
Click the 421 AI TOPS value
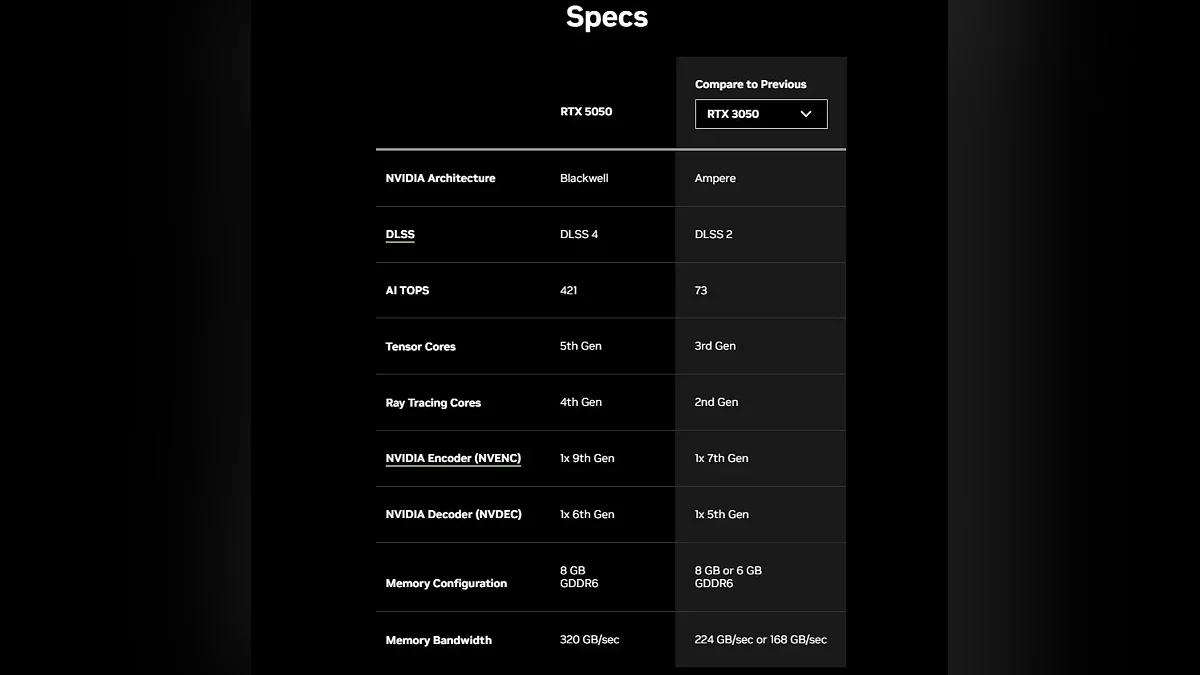click(568, 290)
